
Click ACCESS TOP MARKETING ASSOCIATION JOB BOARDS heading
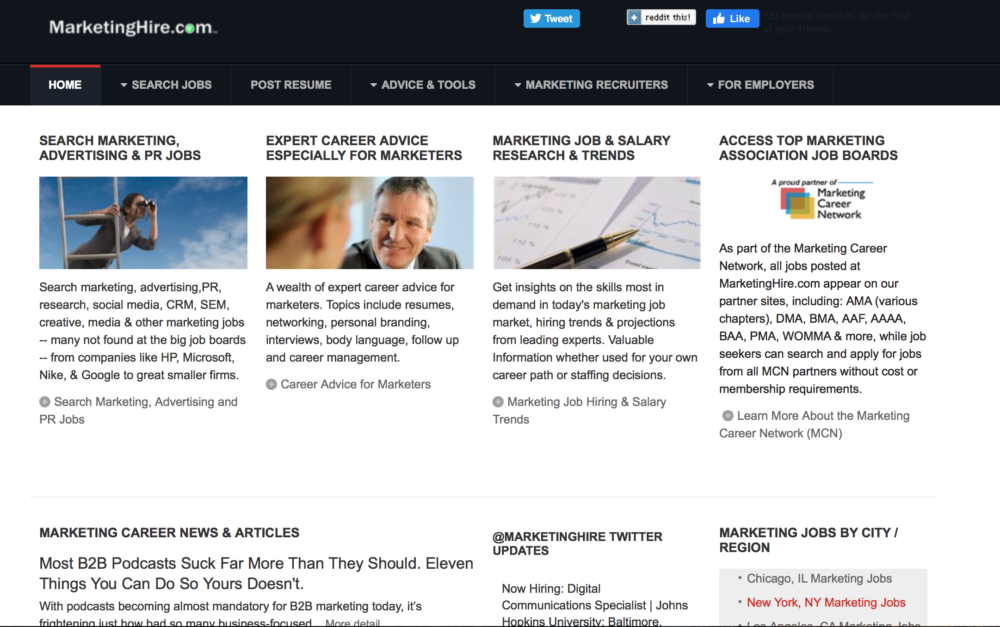tap(809, 148)
